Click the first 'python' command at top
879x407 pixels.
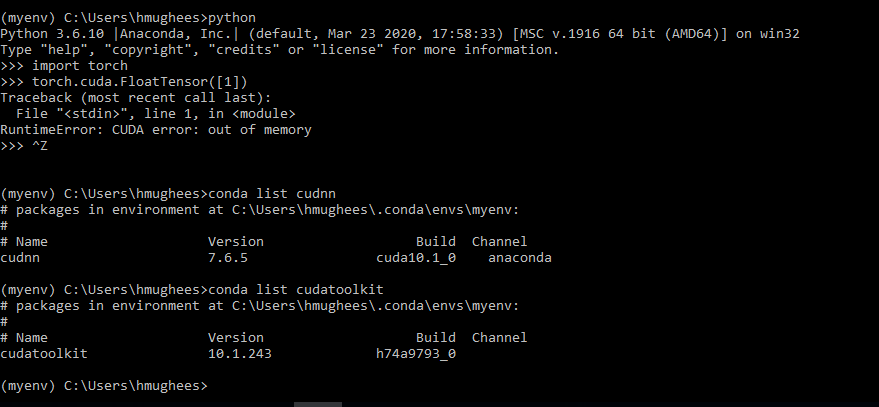click(232, 18)
